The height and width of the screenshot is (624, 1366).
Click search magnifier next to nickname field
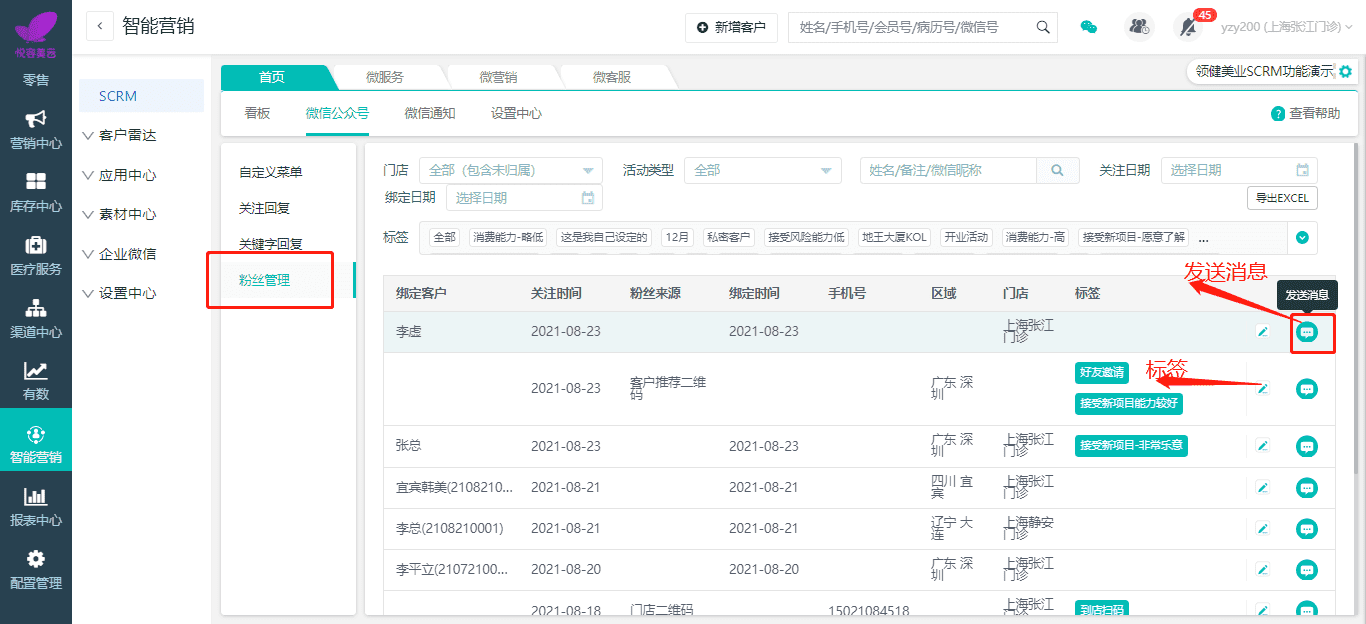pos(1058,171)
